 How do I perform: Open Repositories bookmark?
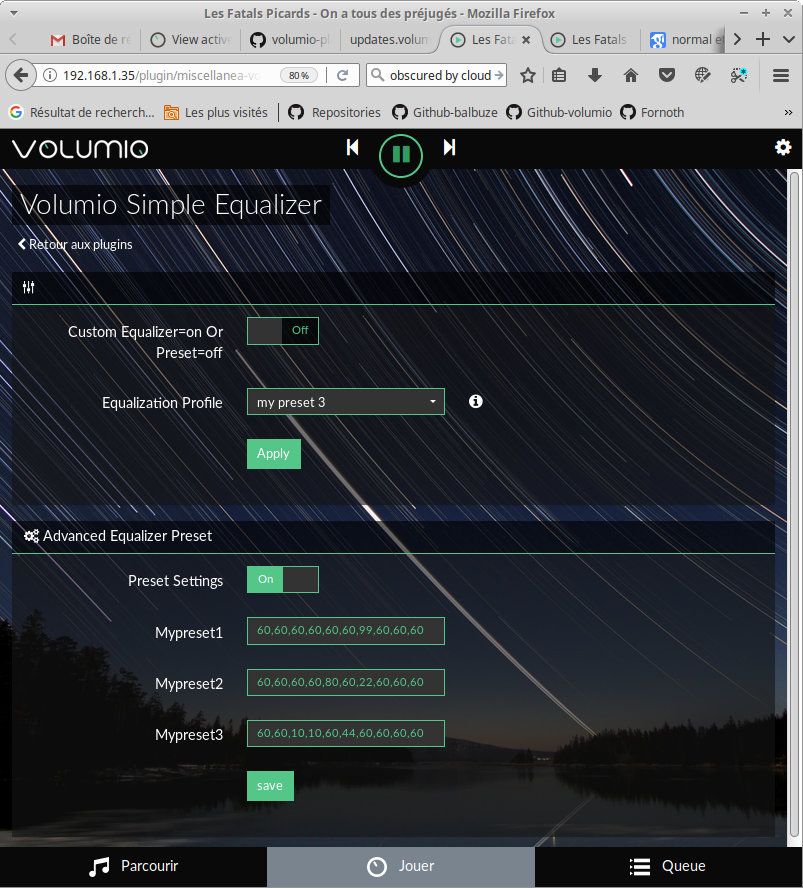click(334, 112)
